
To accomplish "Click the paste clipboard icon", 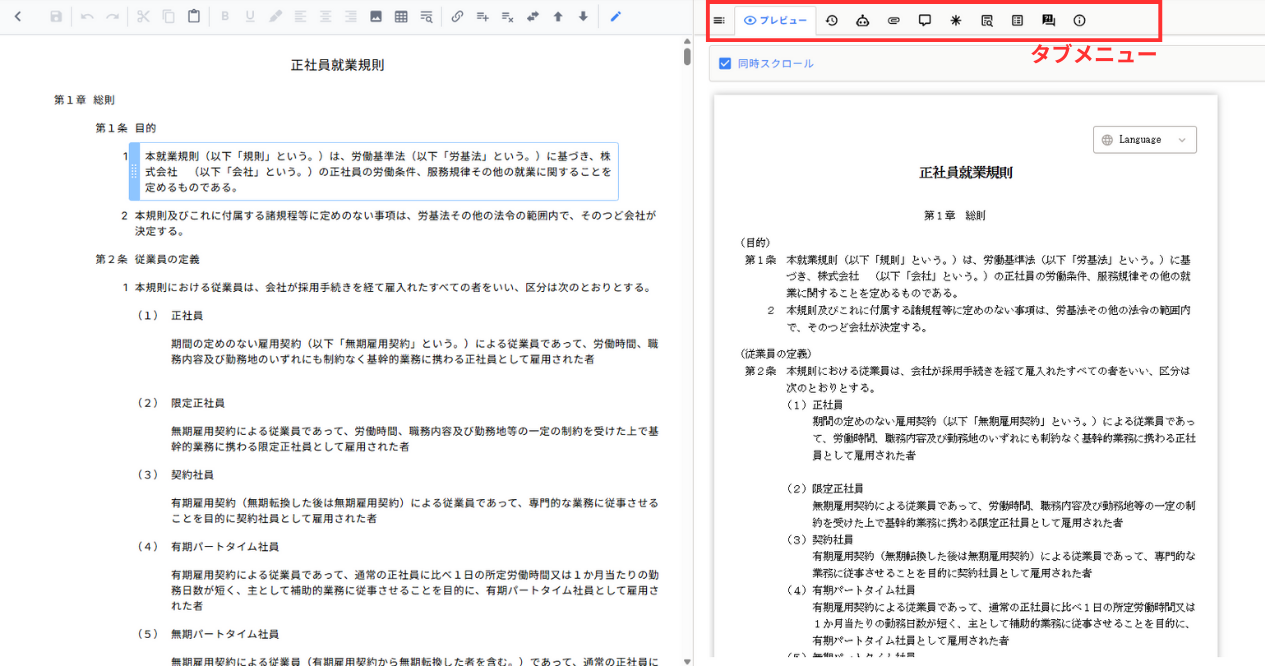I will (194, 17).
